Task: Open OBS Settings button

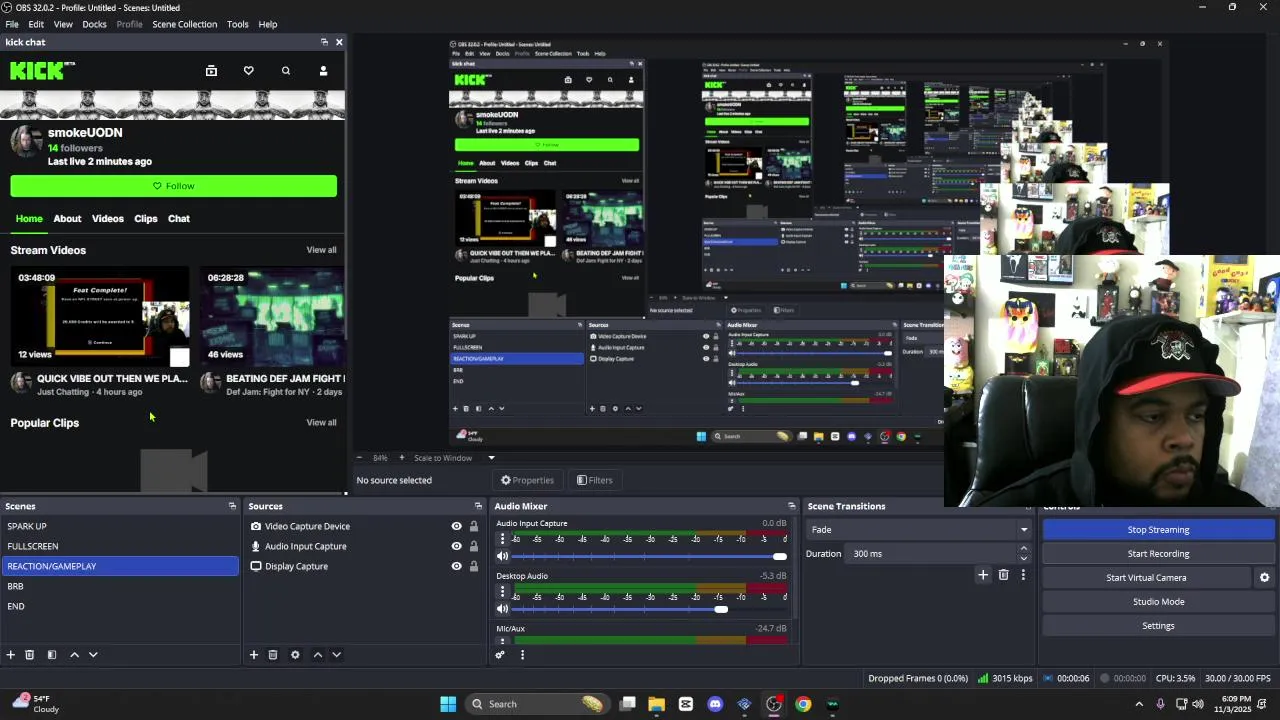Action: pyautogui.click(x=1158, y=626)
